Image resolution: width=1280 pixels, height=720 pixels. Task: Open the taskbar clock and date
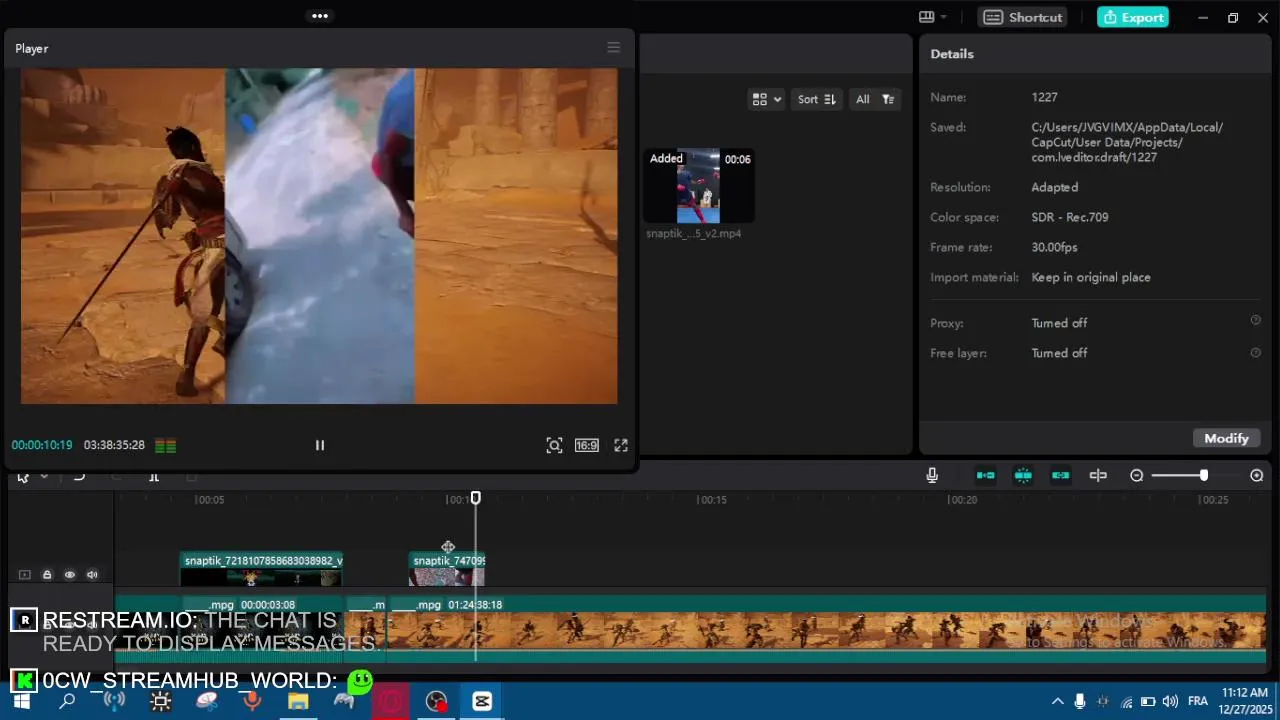pyautogui.click(x=1245, y=701)
